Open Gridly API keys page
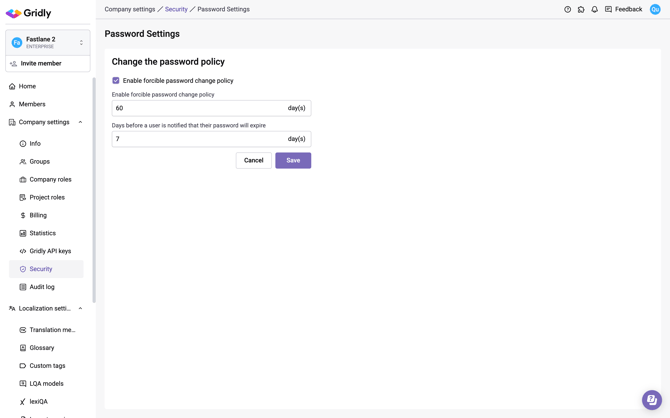This screenshot has width=670, height=418. click(x=50, y=251)
